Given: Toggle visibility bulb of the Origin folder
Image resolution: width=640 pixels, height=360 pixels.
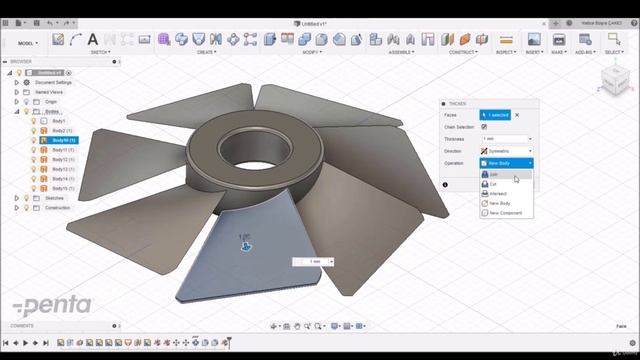Looking at the screenshot, I should click(x=27, y=102).
